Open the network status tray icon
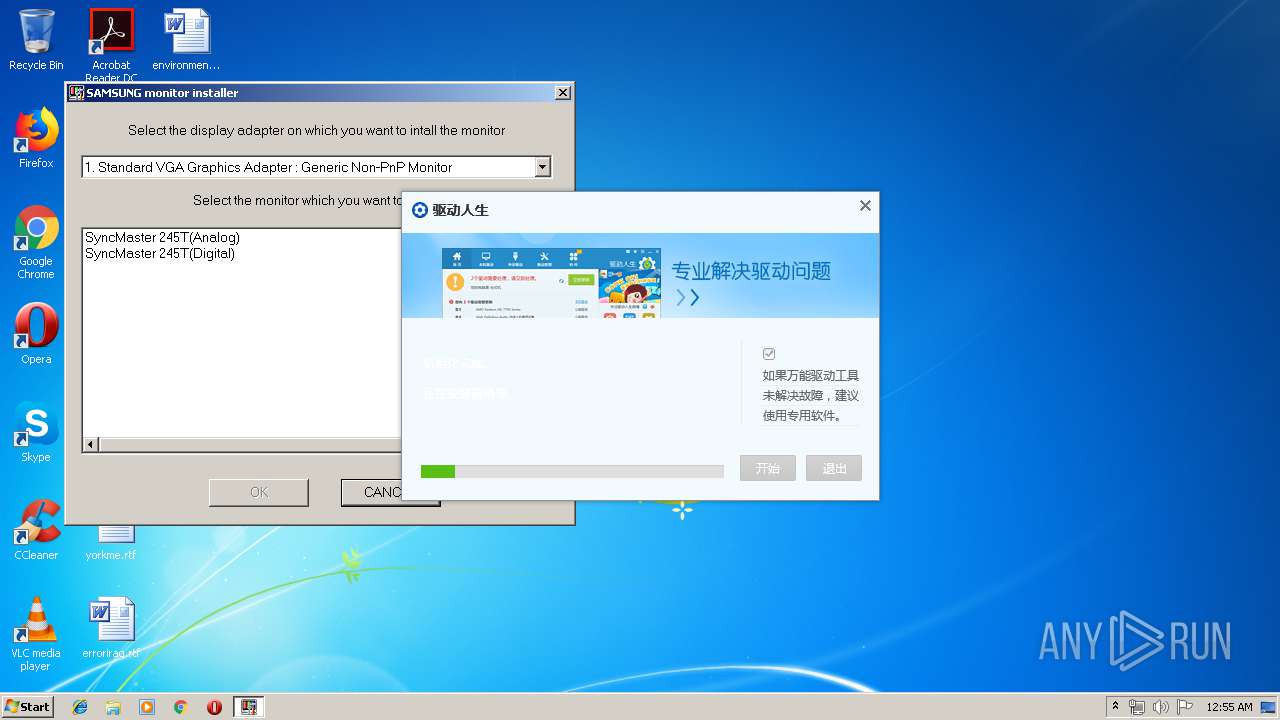1280x720 pixels. pos(1137,707)
